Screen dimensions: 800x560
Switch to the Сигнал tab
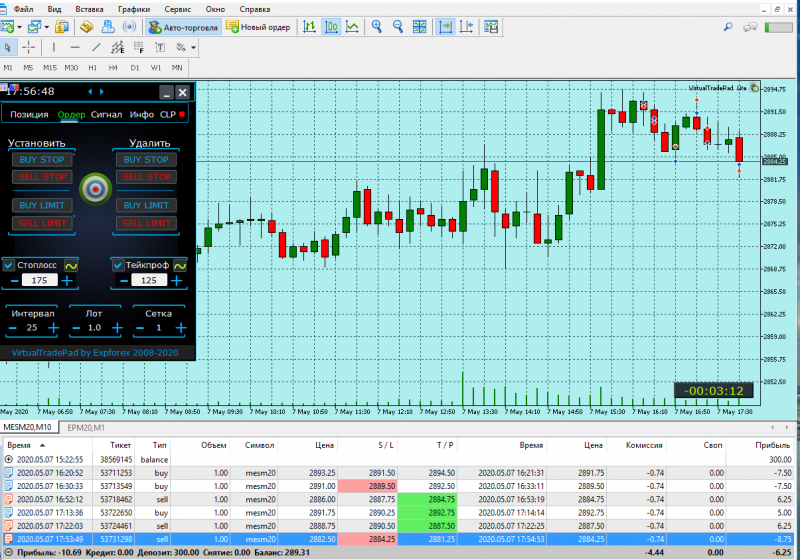[106, 115]
